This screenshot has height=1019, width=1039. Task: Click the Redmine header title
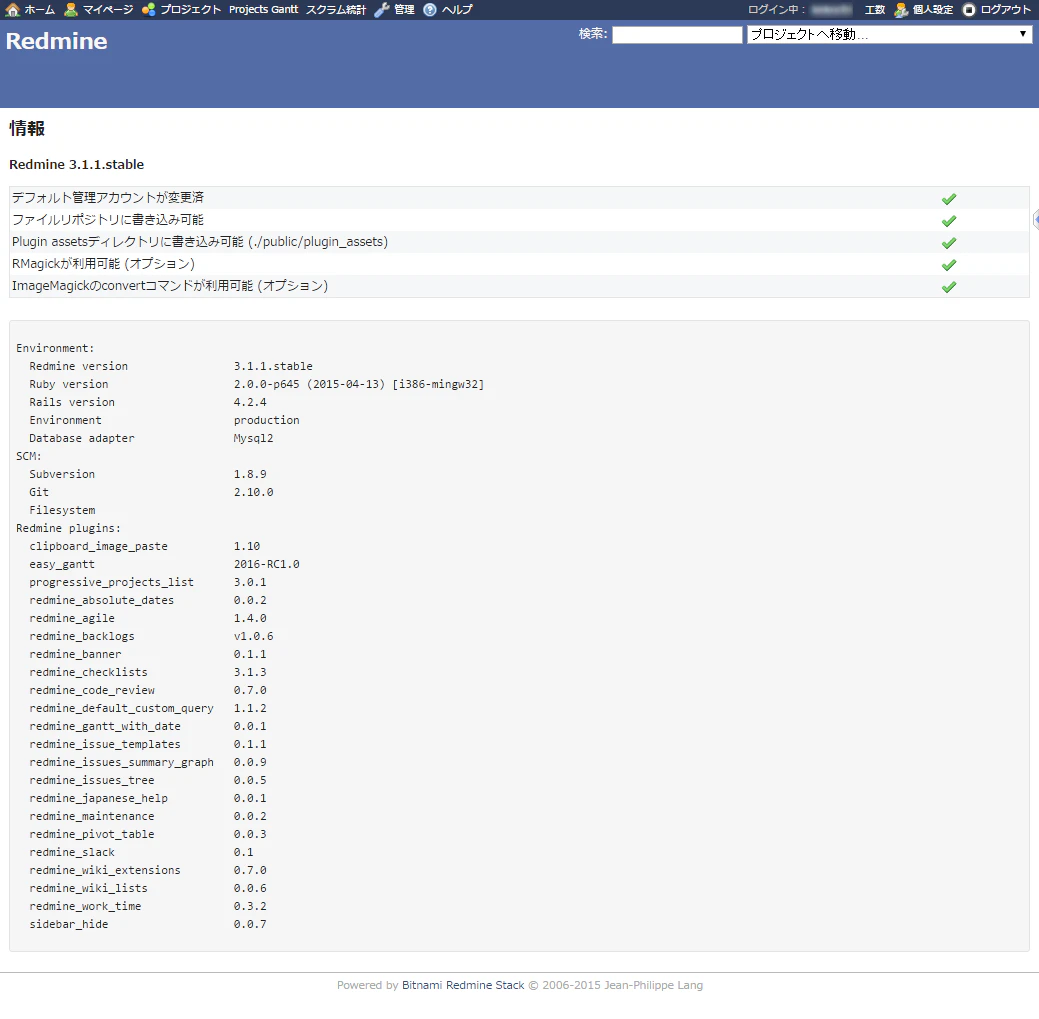57,41
